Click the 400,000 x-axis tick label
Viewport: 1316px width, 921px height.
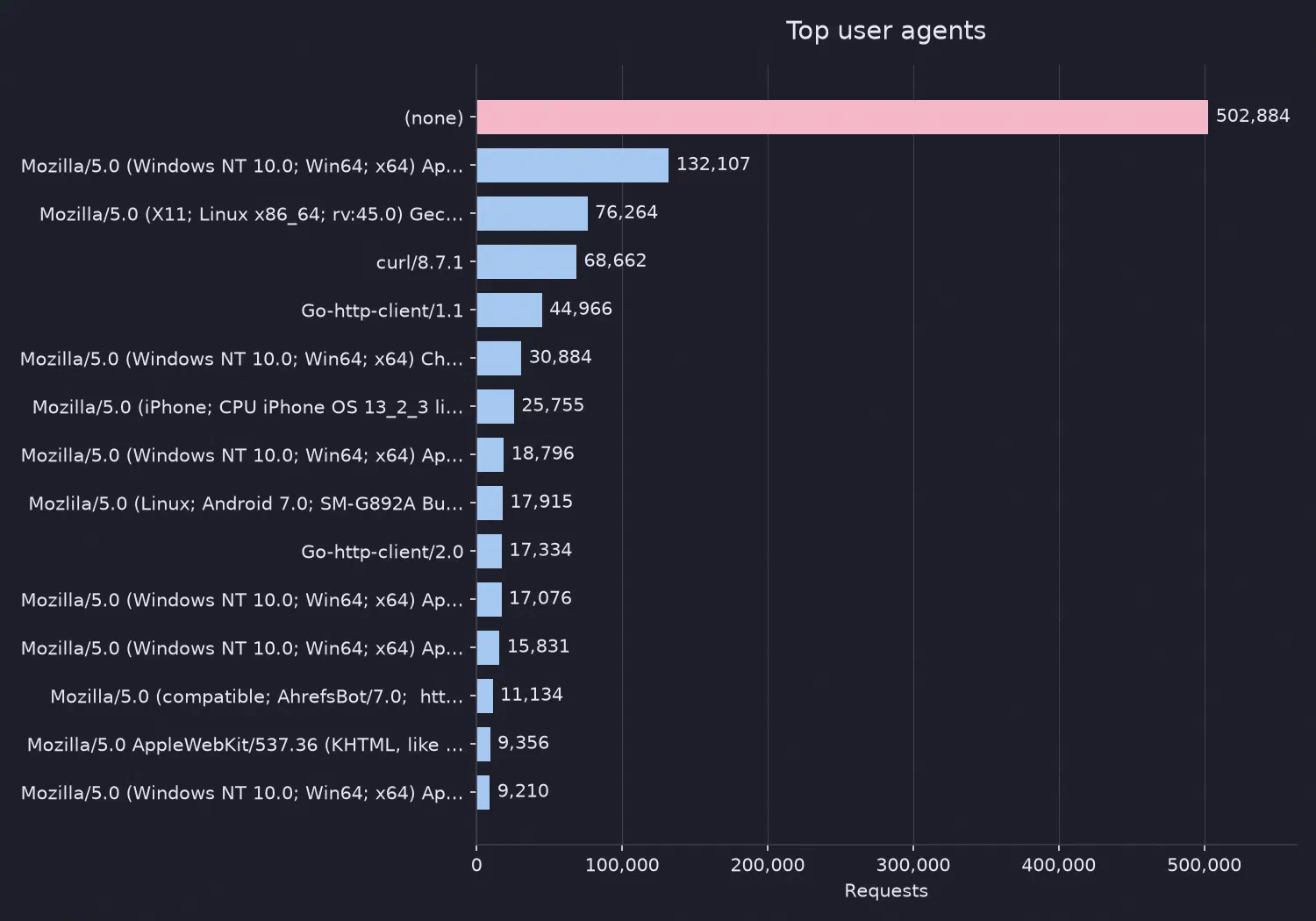pyautogui.click(x=1059, y=865)
